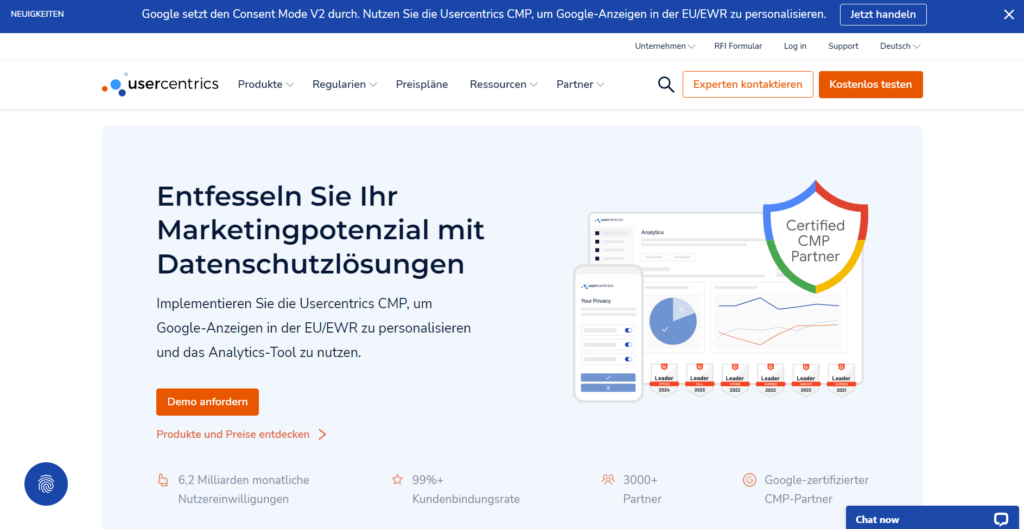Click the star icon beside 99%+

click(397, 480)
